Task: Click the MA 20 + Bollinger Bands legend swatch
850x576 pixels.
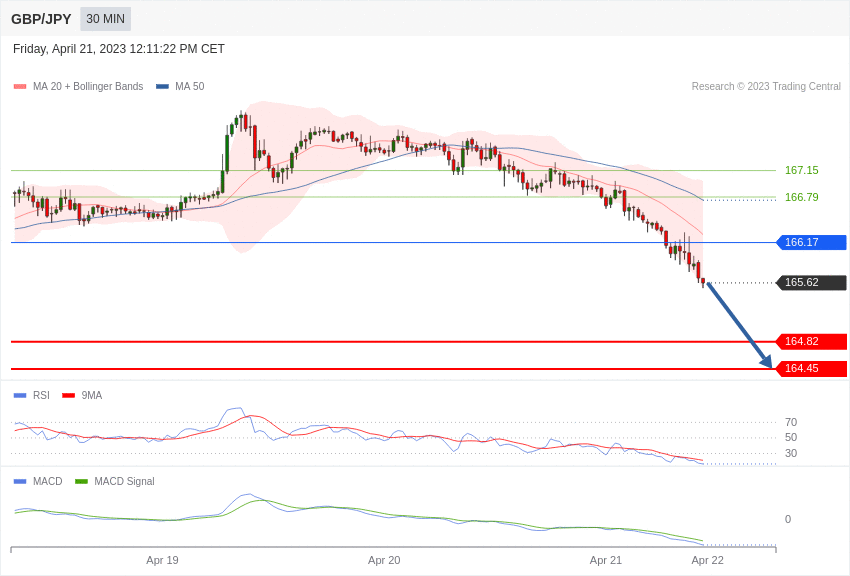Action: point(20,87)
